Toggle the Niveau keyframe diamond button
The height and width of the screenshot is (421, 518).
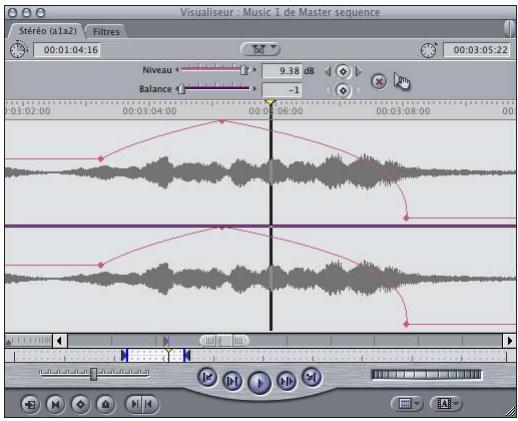pos(343,71)
